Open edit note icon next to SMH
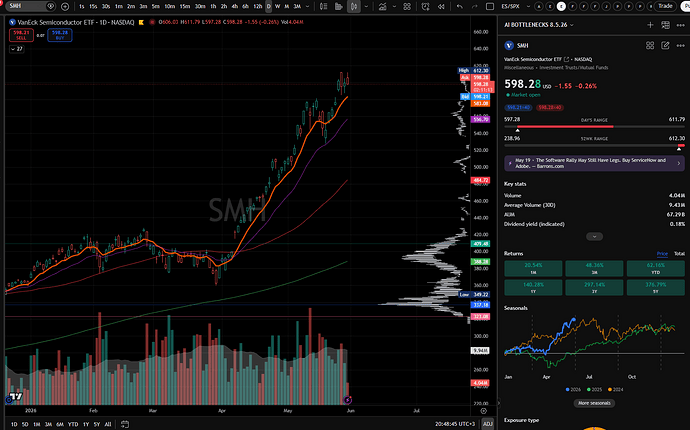The image size is (690, 430). [665, 45]
